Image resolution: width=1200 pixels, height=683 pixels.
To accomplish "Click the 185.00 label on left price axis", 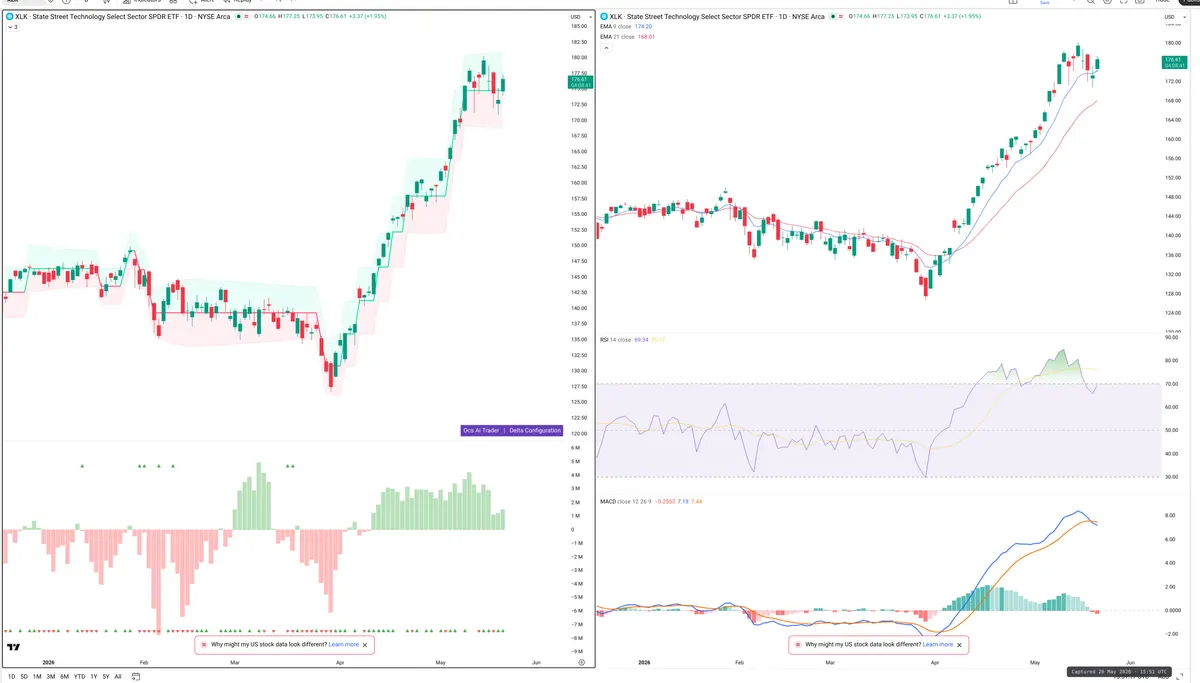I will point(579,27).
